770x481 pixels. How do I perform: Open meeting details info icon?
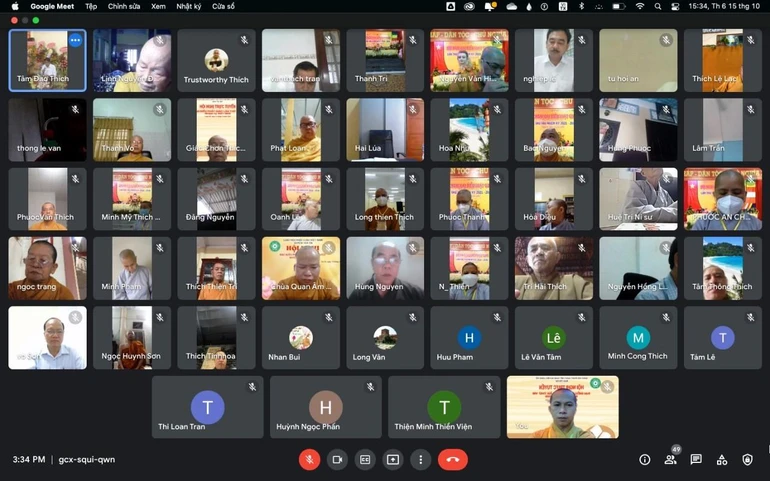pyautogui.click(x=645, y=459)
